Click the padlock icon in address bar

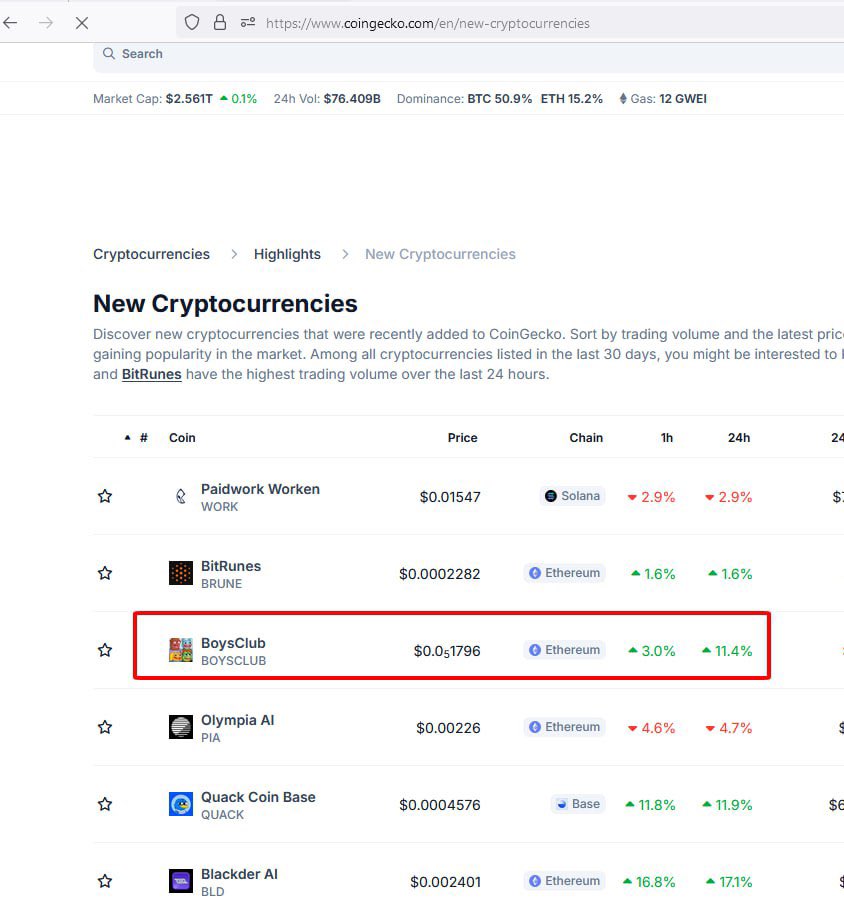pos(220,22)
